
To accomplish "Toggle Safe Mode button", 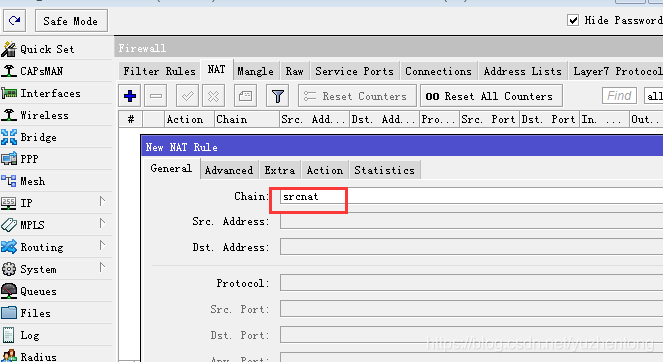I will (71, 21).
